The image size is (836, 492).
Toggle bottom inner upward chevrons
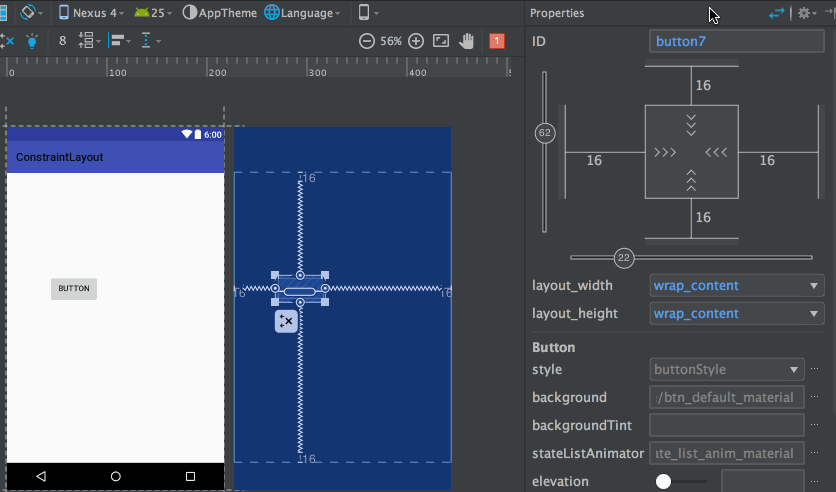[x=691, y=181]
